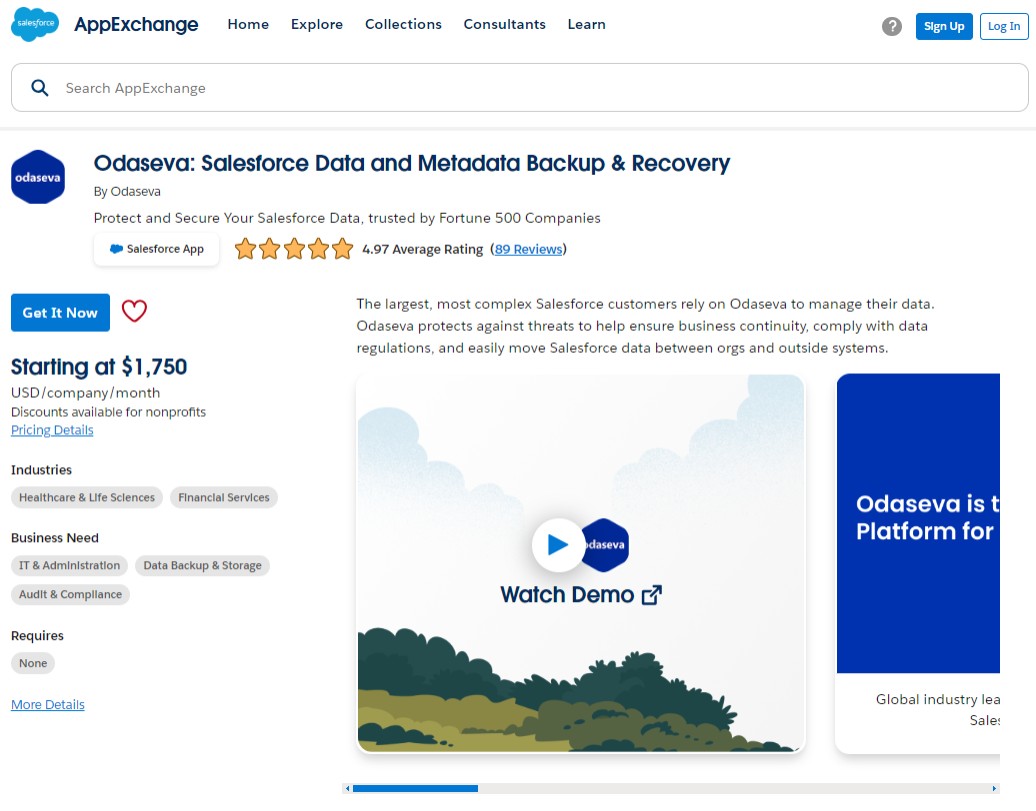This screenshot has width=1036, height=811.
Task: Click inside the Search AppExchange field
Action: click(300, 87)
